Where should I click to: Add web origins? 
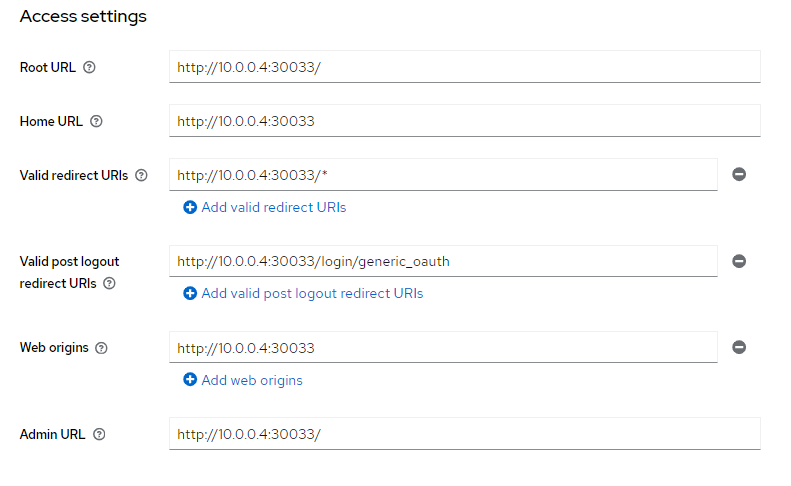(243, 380)
